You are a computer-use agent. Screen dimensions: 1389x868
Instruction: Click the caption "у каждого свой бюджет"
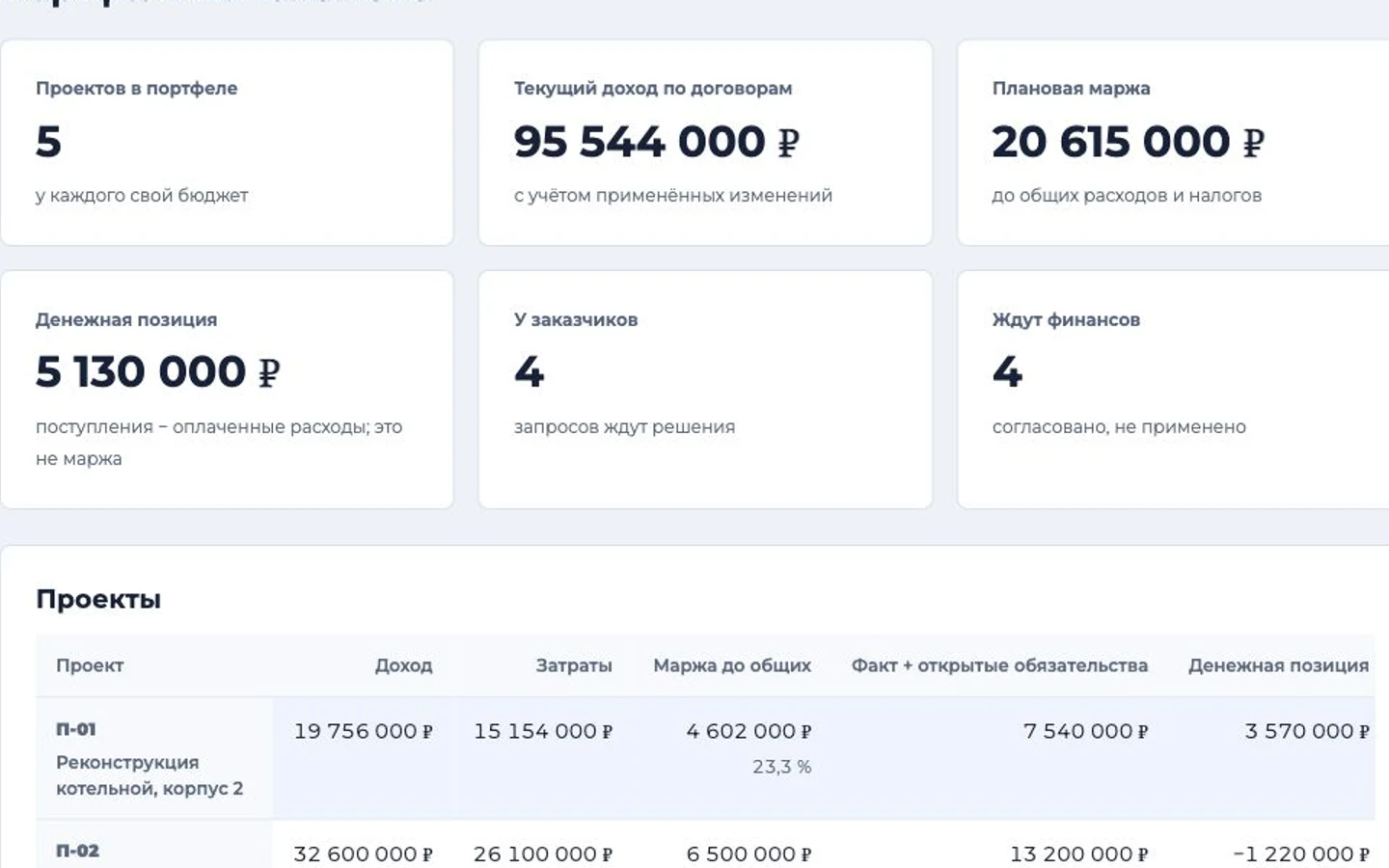point(142,196)
